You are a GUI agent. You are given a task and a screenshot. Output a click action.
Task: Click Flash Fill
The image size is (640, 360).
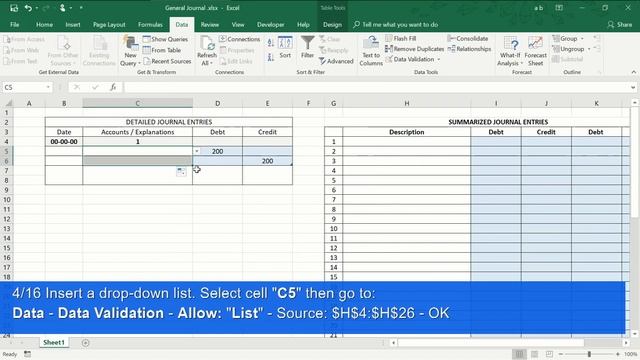[400, 38]
